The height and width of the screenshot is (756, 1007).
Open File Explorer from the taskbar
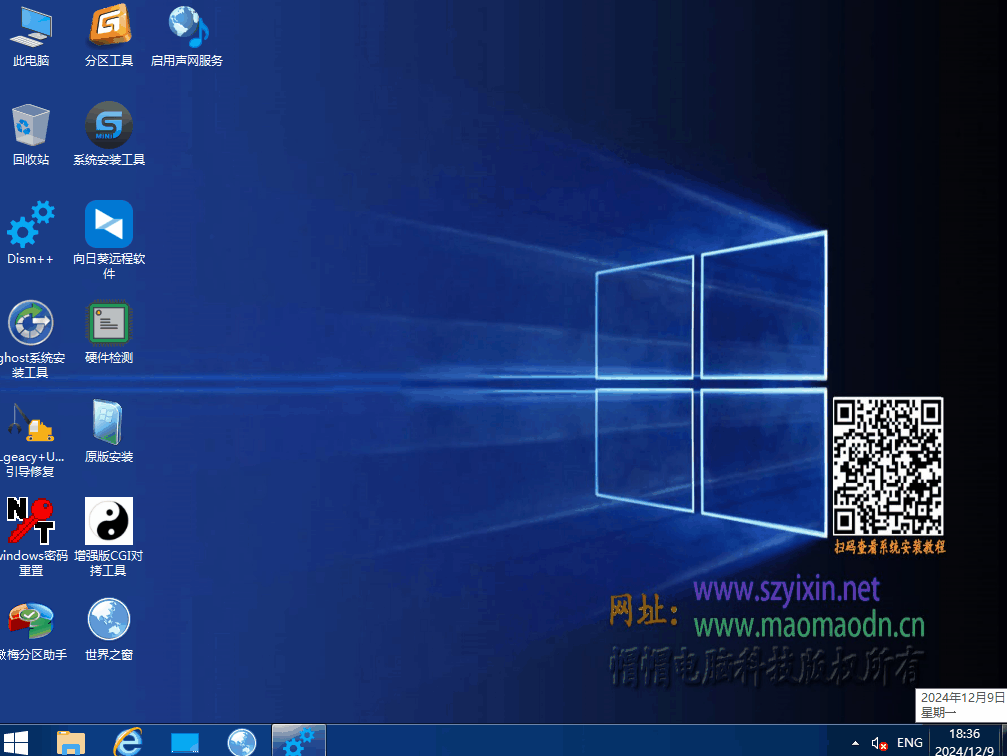click(x=71, y=742)
